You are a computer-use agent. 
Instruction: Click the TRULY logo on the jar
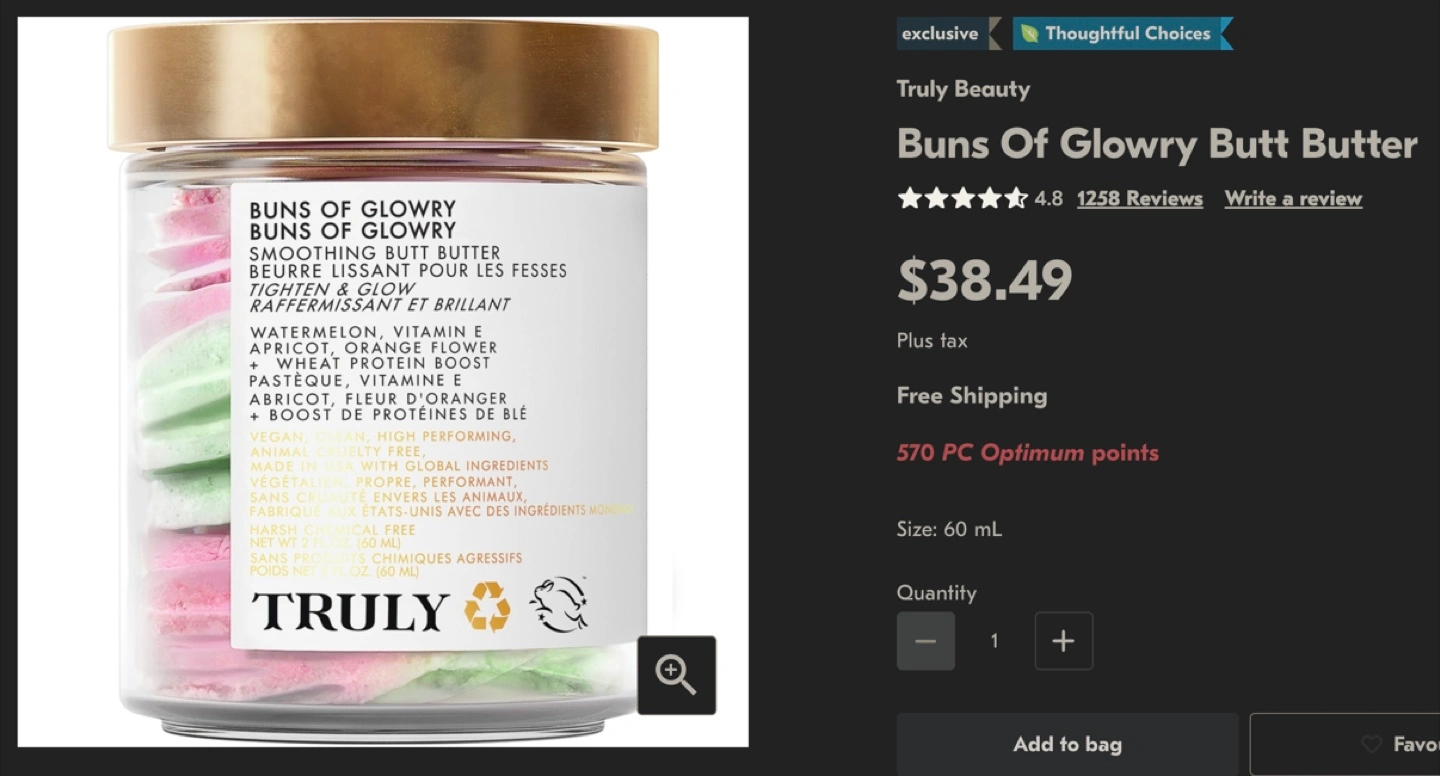pos(350,611)
